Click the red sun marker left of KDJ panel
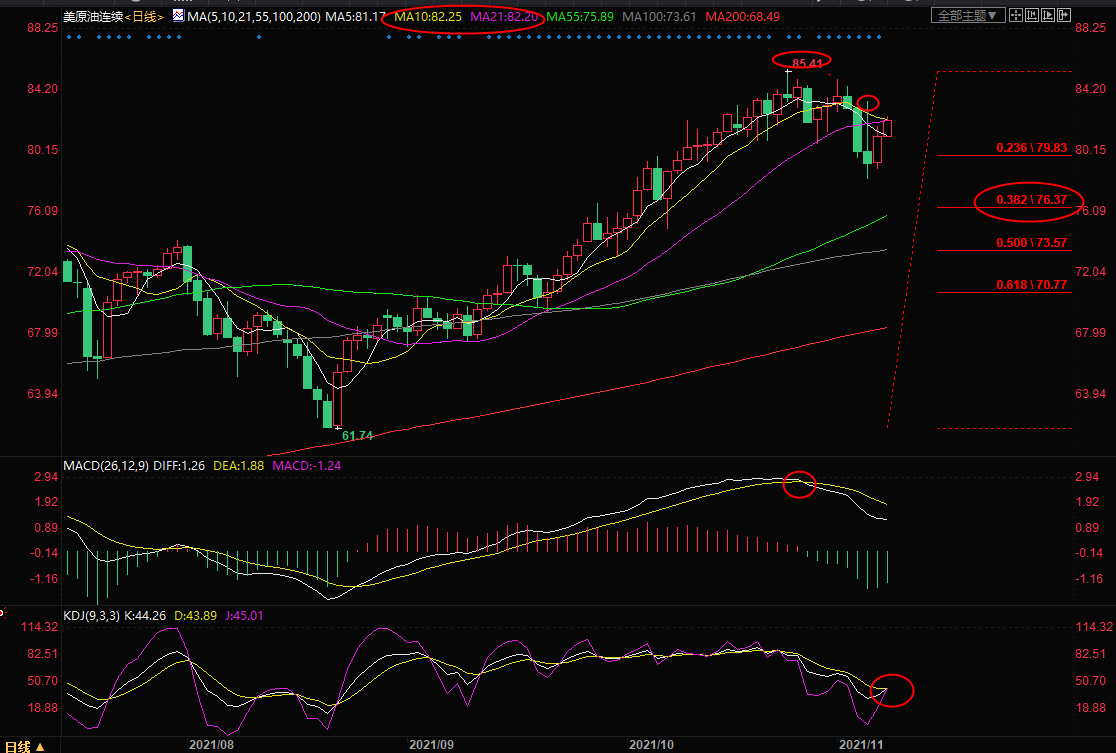 coord(3,610)
